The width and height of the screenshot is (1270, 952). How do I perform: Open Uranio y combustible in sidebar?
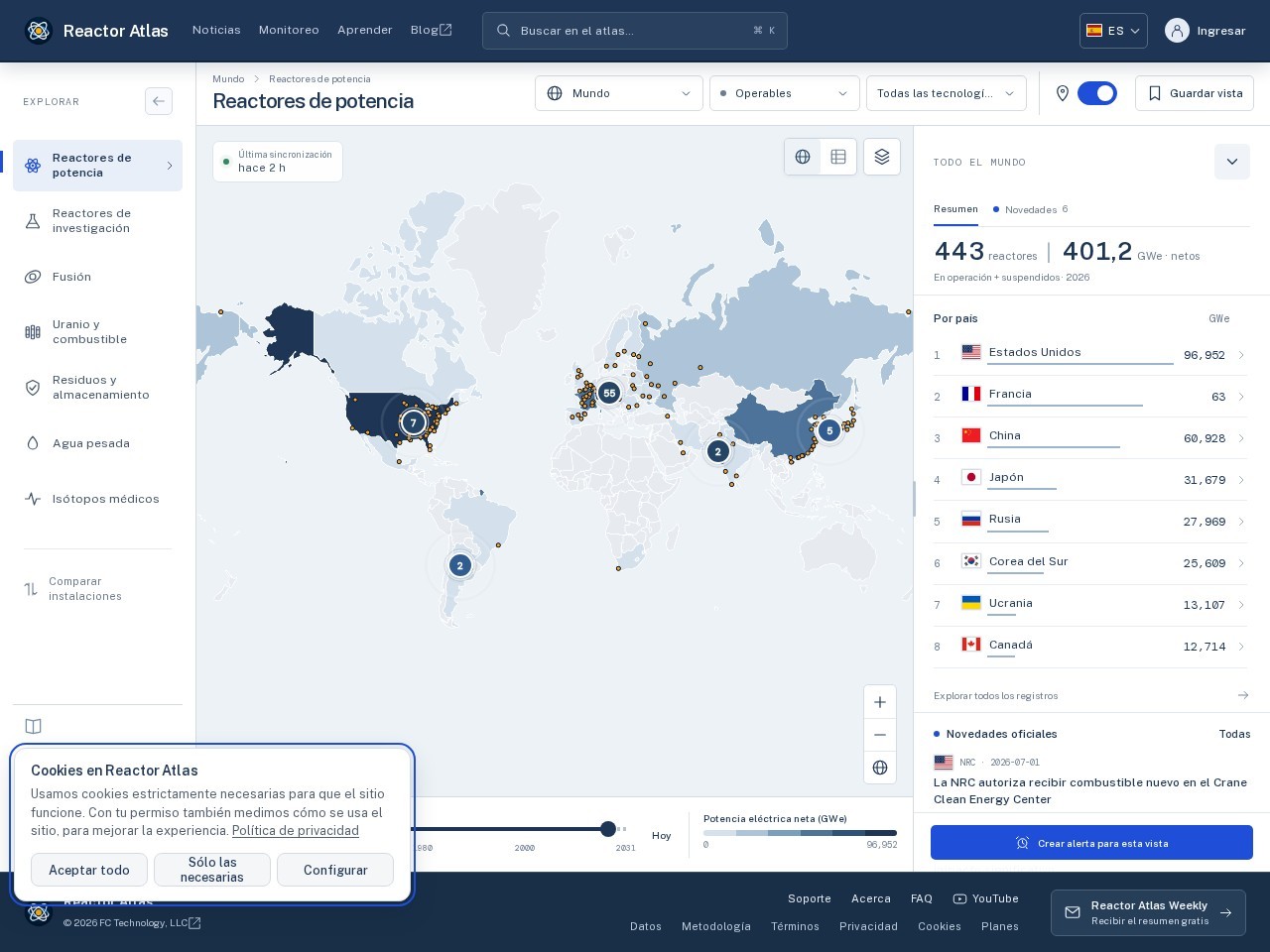pyautogui.click(x=97, y=332)
